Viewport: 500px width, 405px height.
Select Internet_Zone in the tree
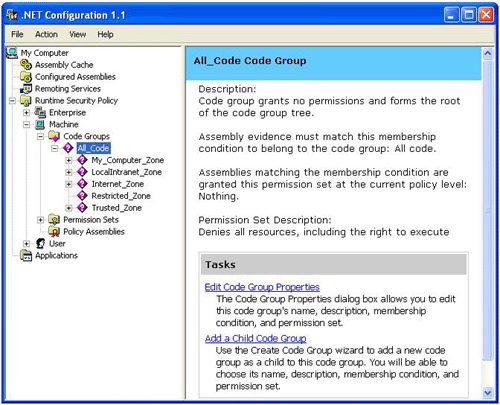point(118,184)
